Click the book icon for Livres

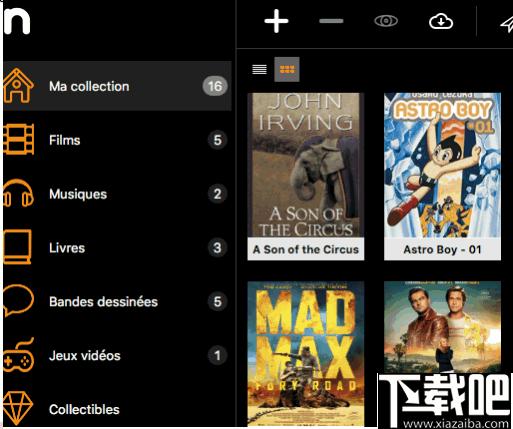[17, 247]
